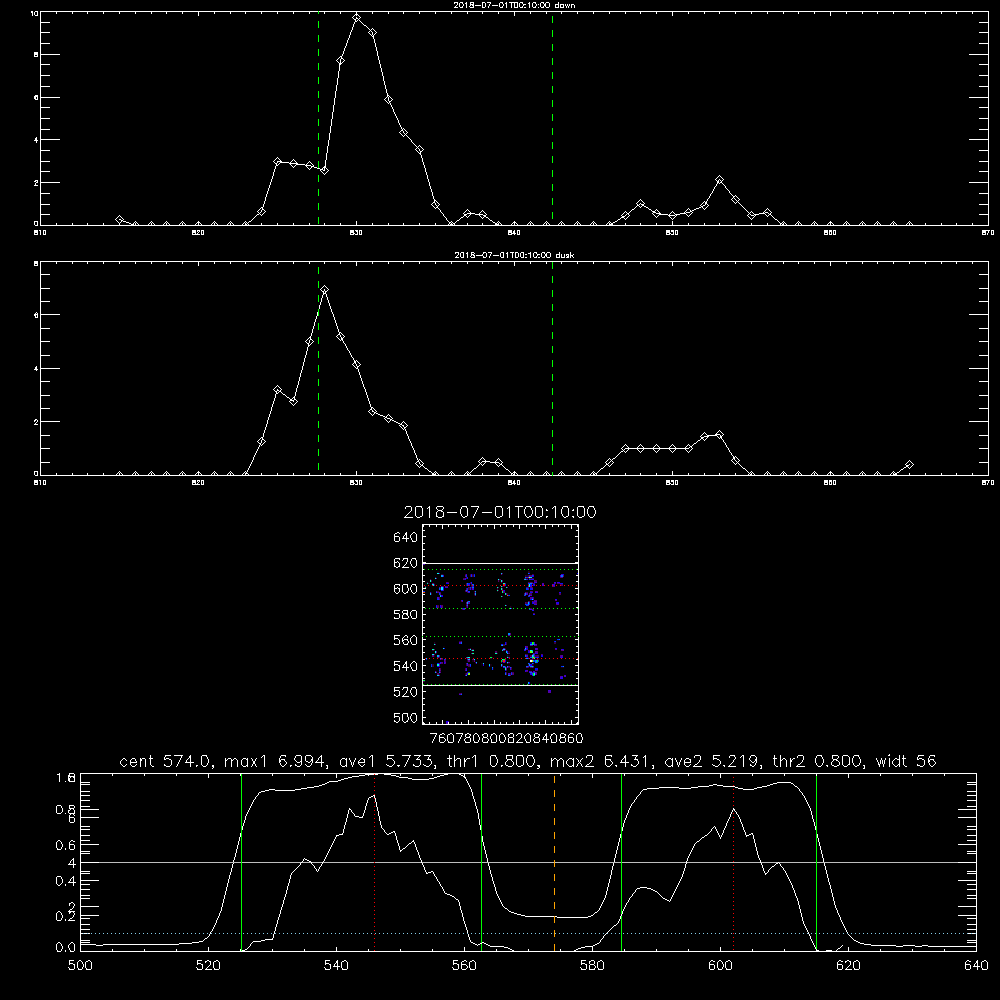
Task: Click the isolated last diamond point in the dusk plot
Action: click(909, 464)
